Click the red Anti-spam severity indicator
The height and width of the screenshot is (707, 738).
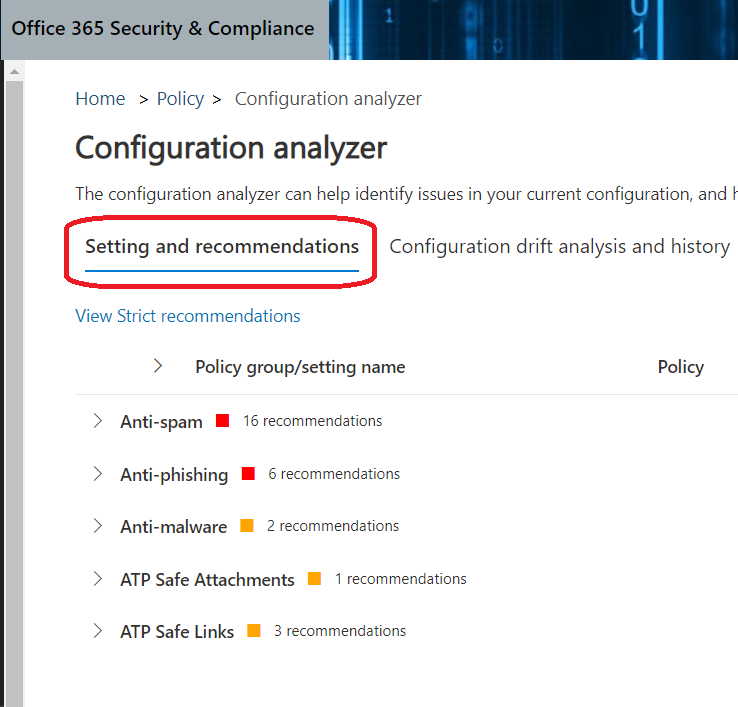click(x=223, y=421)
